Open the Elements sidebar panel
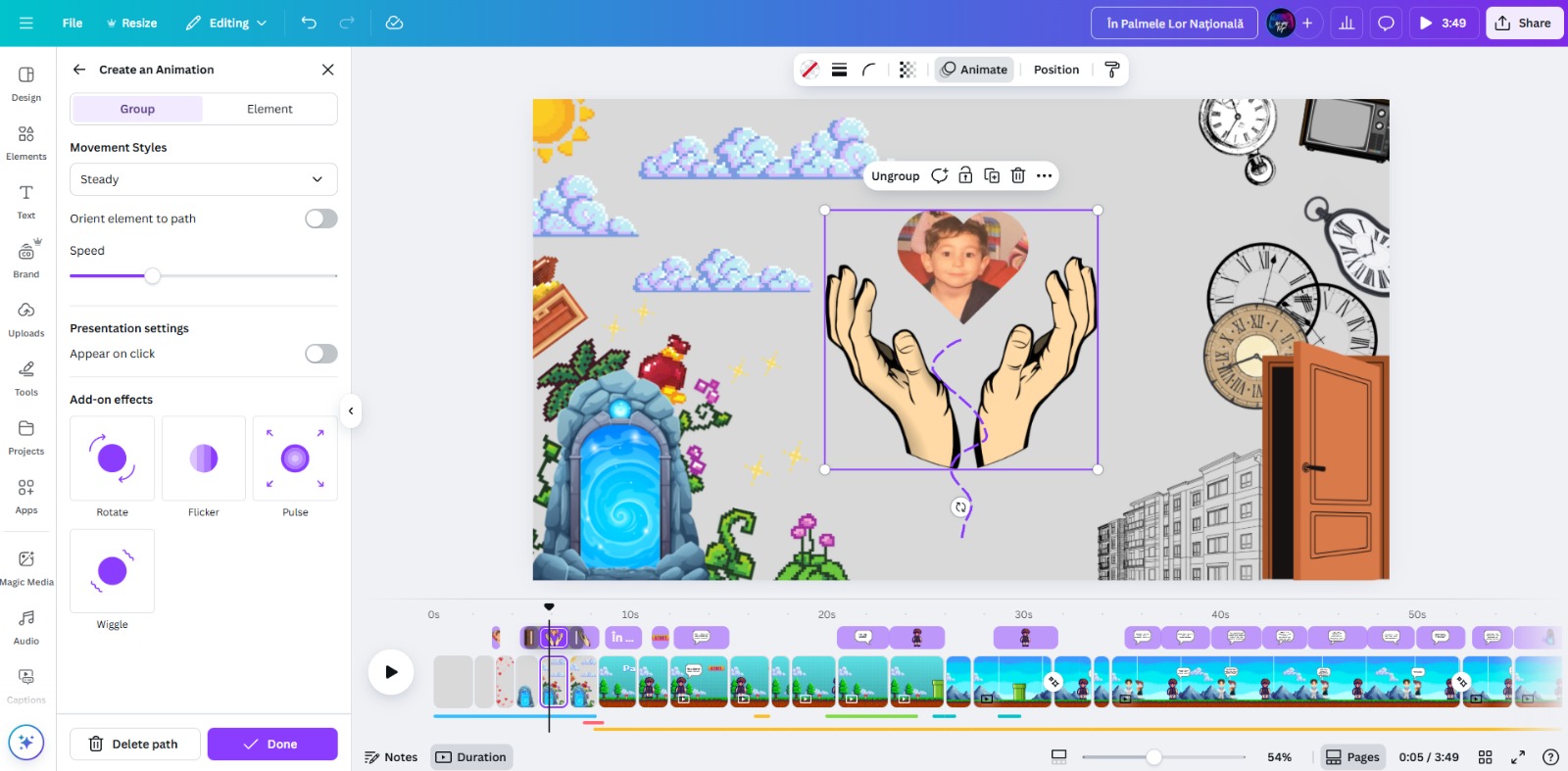Screen dimensions: 1568x771 pos(26,142)
